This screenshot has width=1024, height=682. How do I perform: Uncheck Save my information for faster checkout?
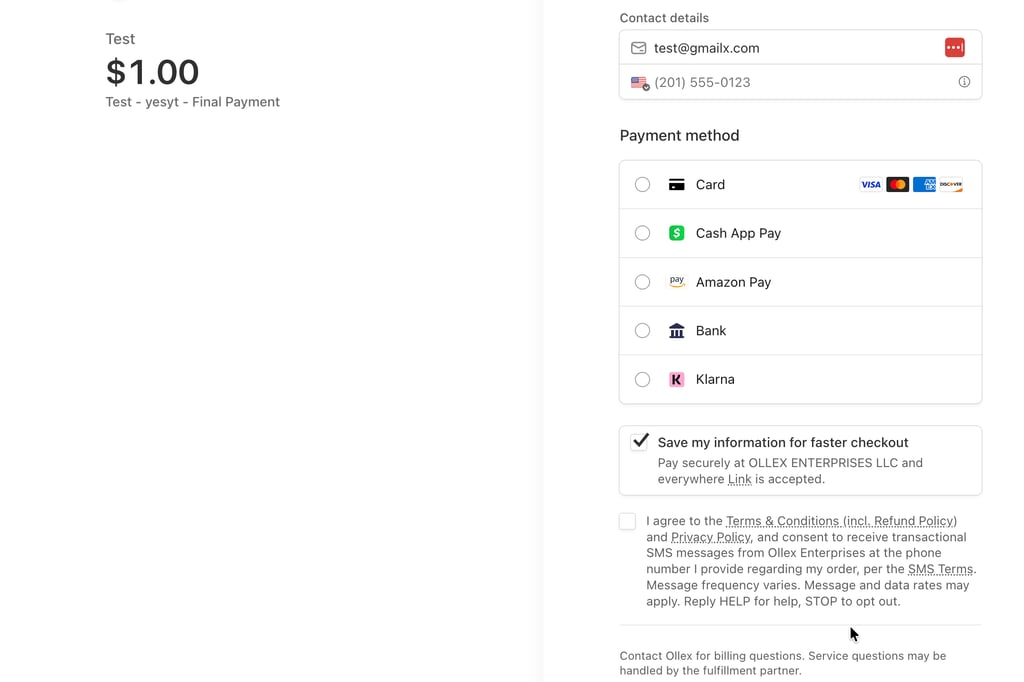[640, 442]
